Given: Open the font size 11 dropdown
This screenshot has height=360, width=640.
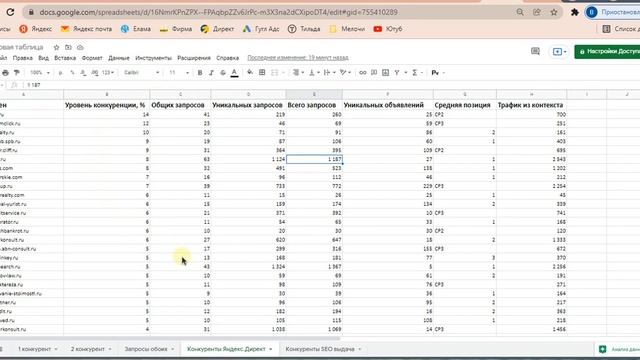Looking at the screenshot, I should point(179,73).
